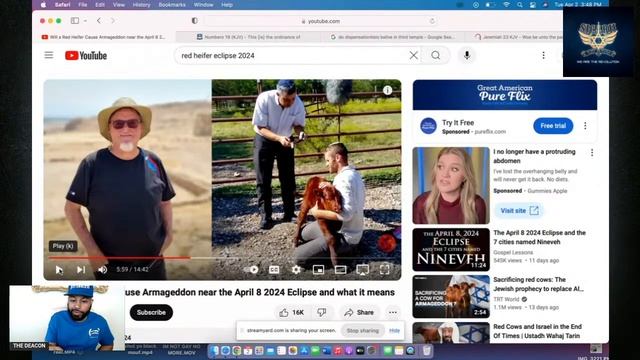Reload the page in Safari
Image resolution: width=640 pixels, height=360 pixels.
tap(432, 21)
